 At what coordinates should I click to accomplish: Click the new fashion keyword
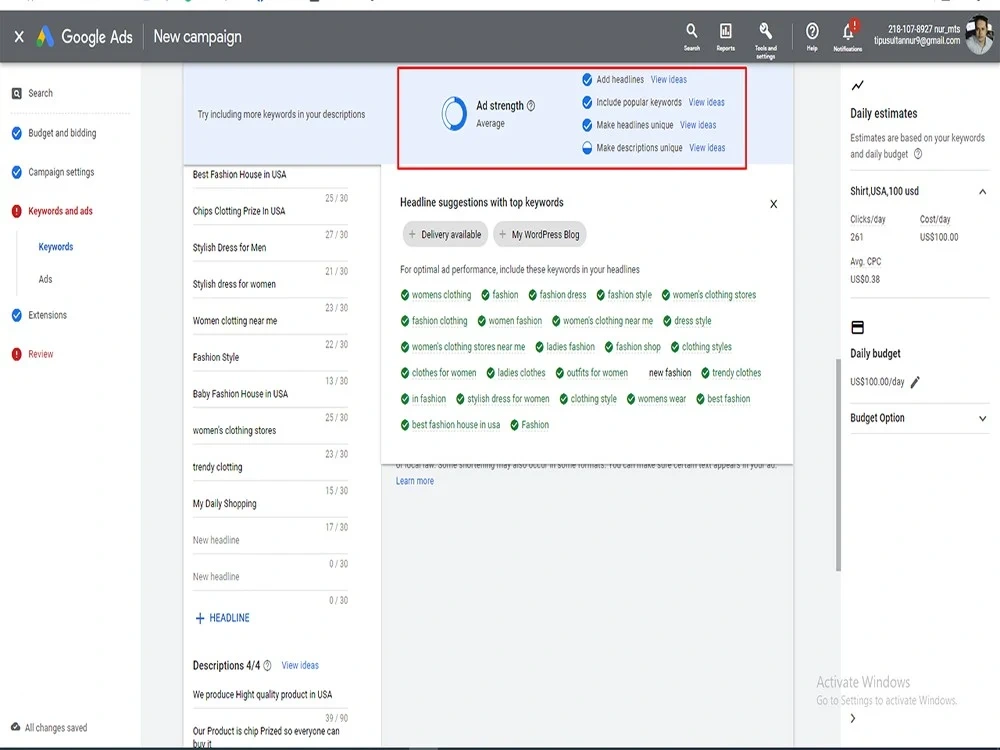670,372
